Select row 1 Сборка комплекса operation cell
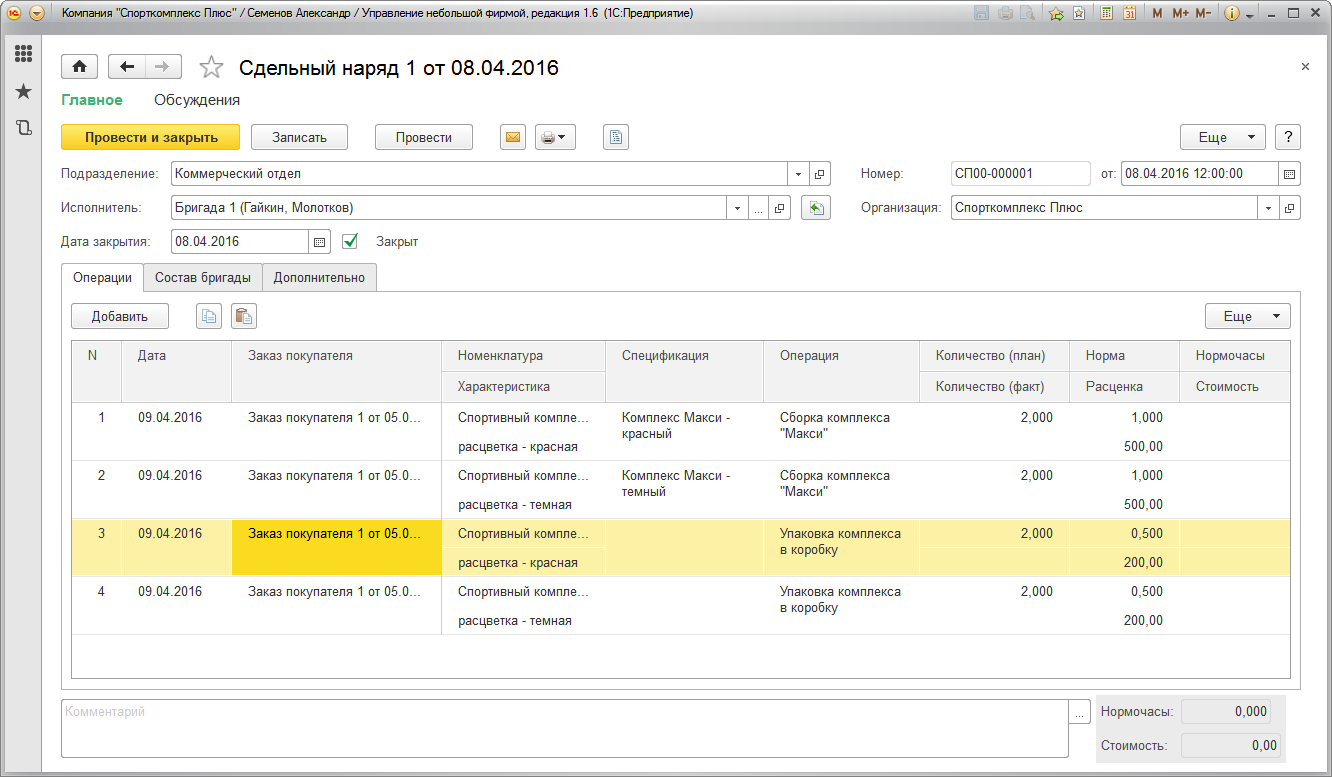This screenshot has width=1332, height=777. click(x=840, y=426)
